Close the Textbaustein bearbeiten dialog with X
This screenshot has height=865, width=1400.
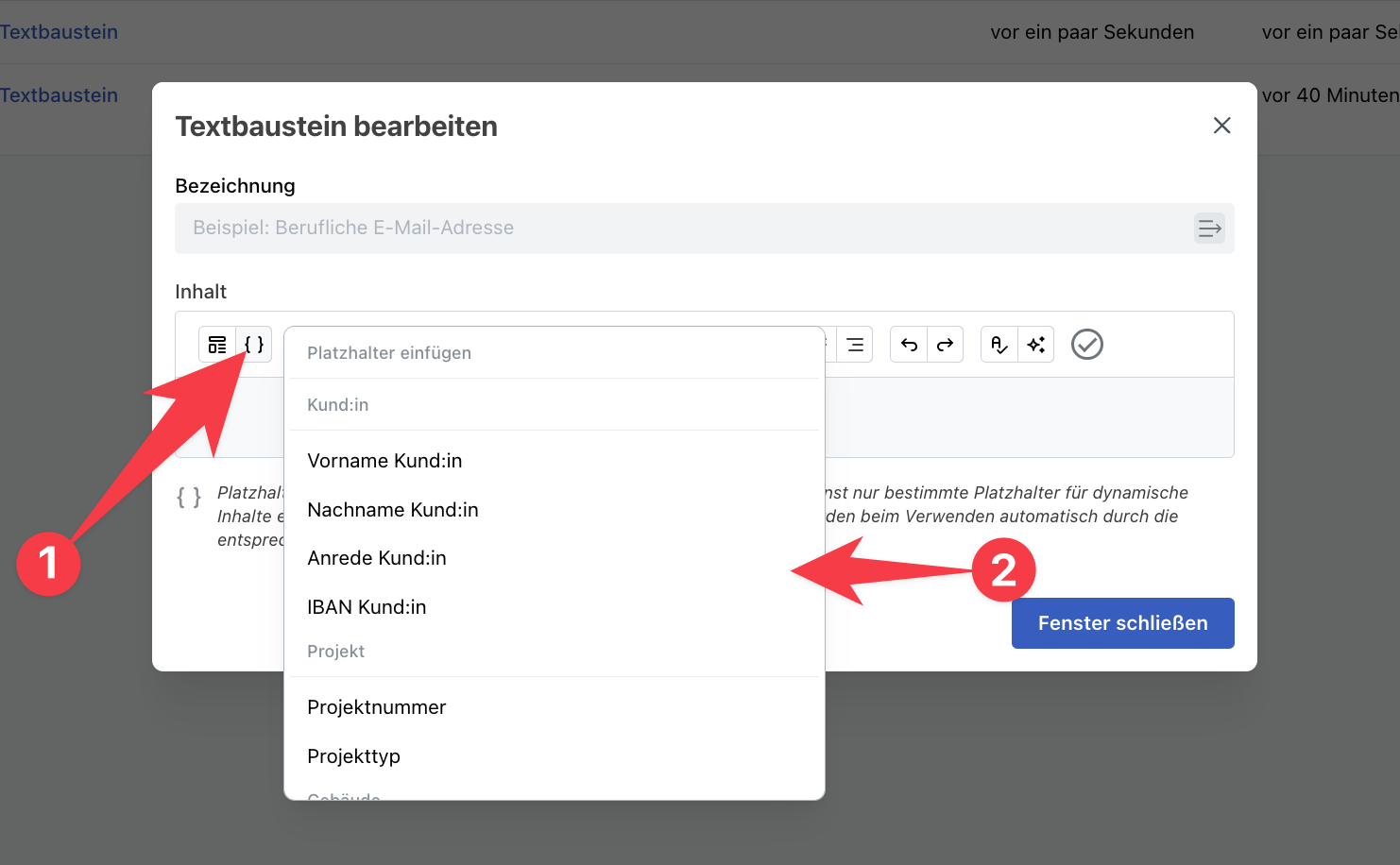point(1221,126)
